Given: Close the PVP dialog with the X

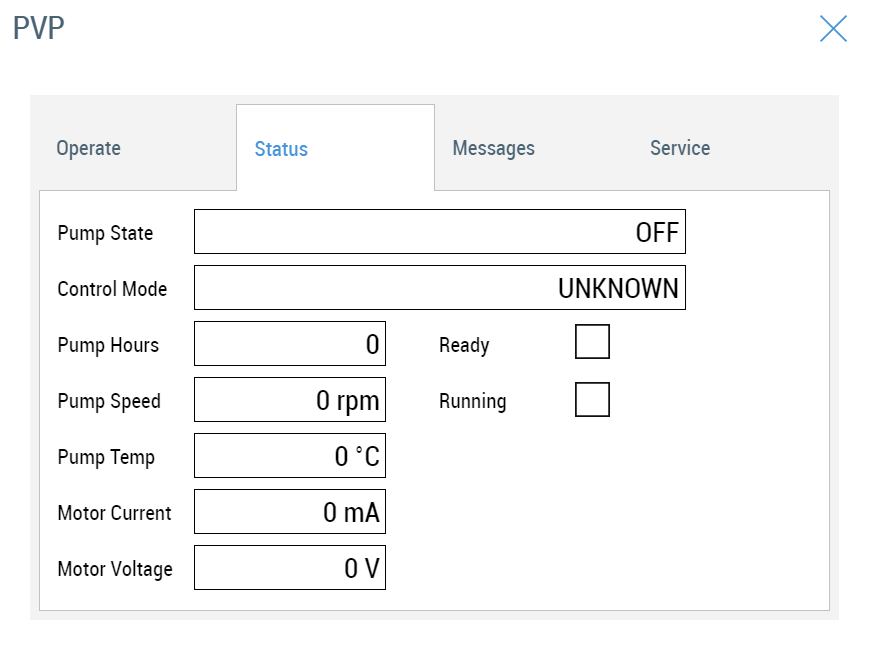Looking at the screenshot, I should point(832,29).
